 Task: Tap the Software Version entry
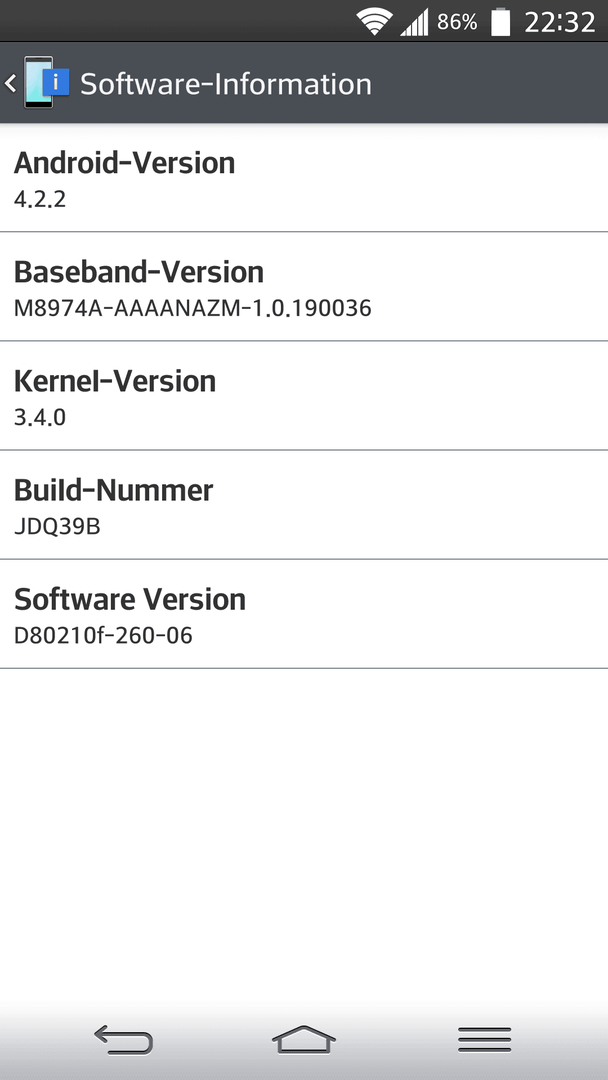304,614
